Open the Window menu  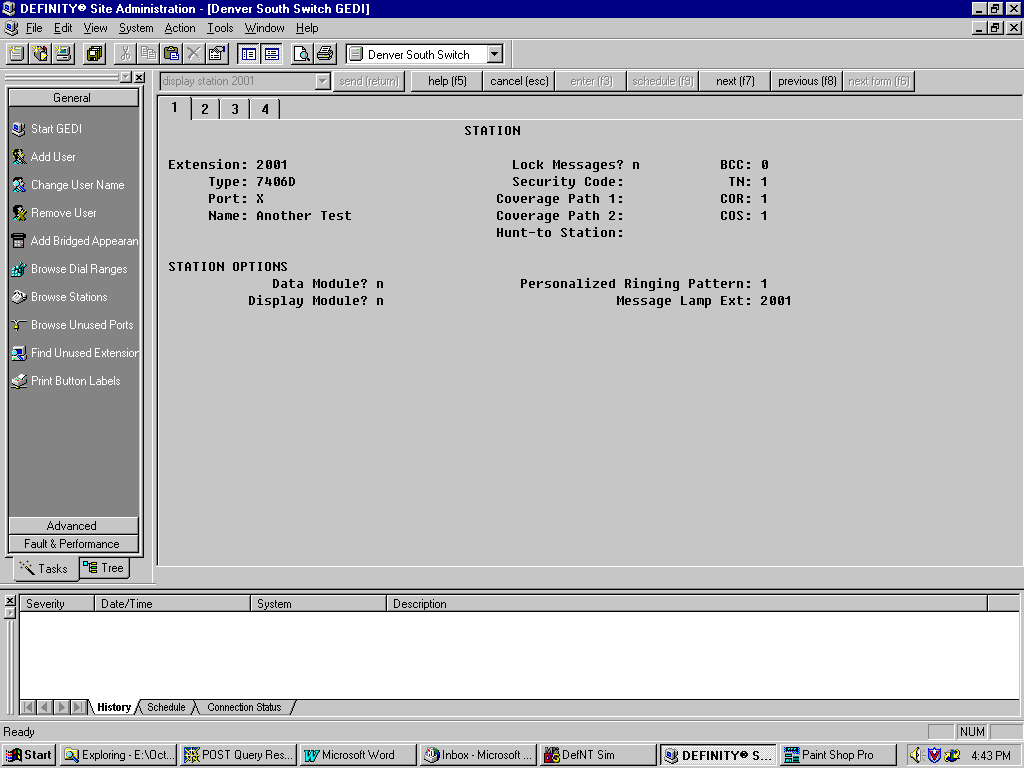(x=264, y=28)
